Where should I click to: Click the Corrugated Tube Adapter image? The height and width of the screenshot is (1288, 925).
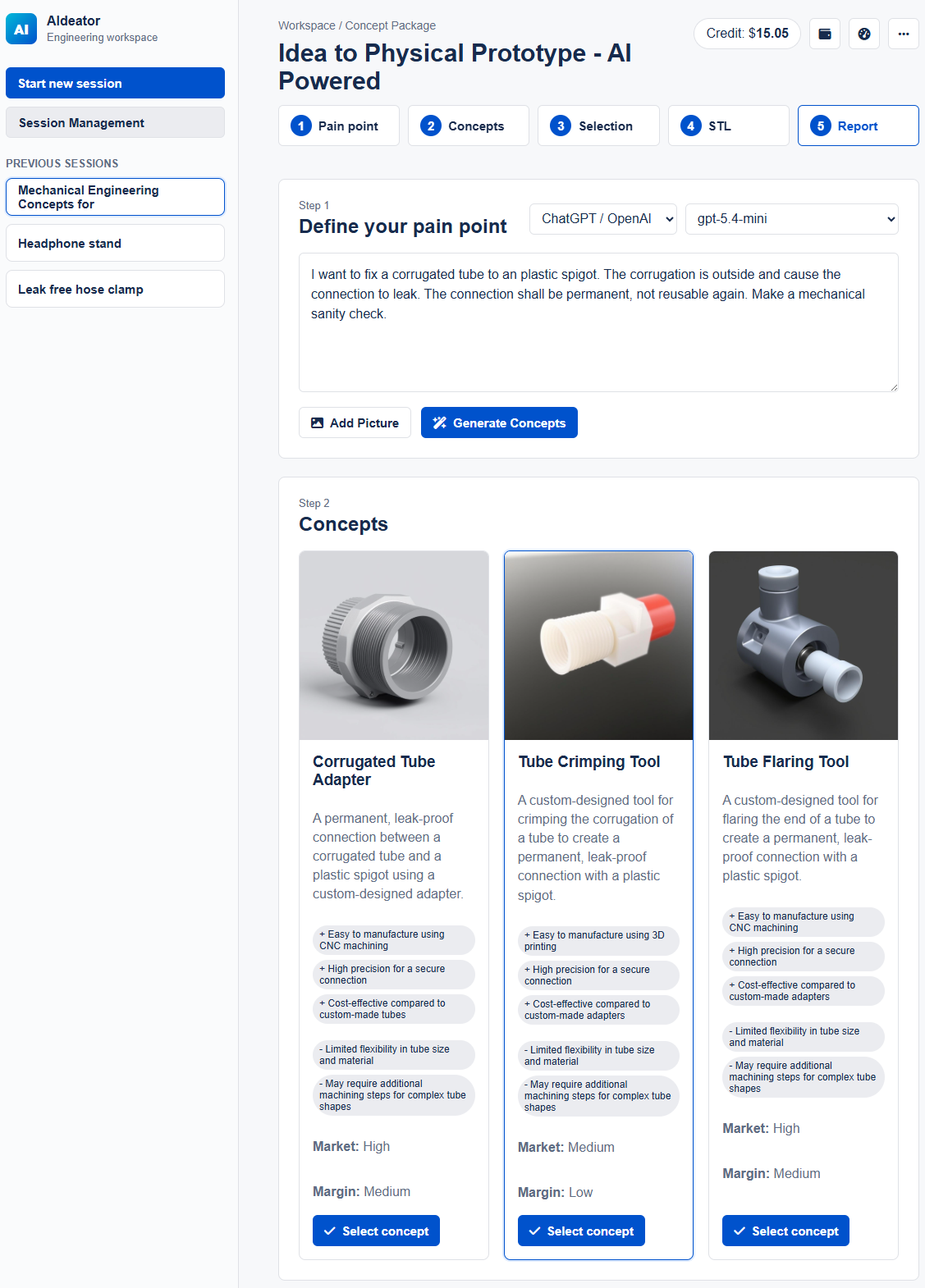(394, 646)
